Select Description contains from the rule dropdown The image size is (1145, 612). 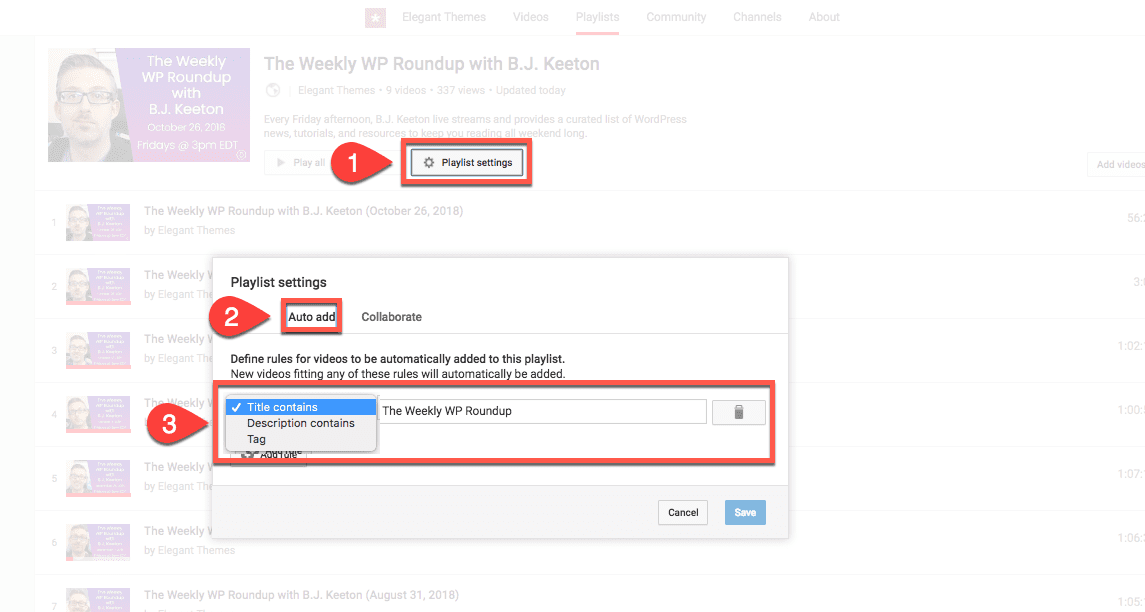click(302, 422)
